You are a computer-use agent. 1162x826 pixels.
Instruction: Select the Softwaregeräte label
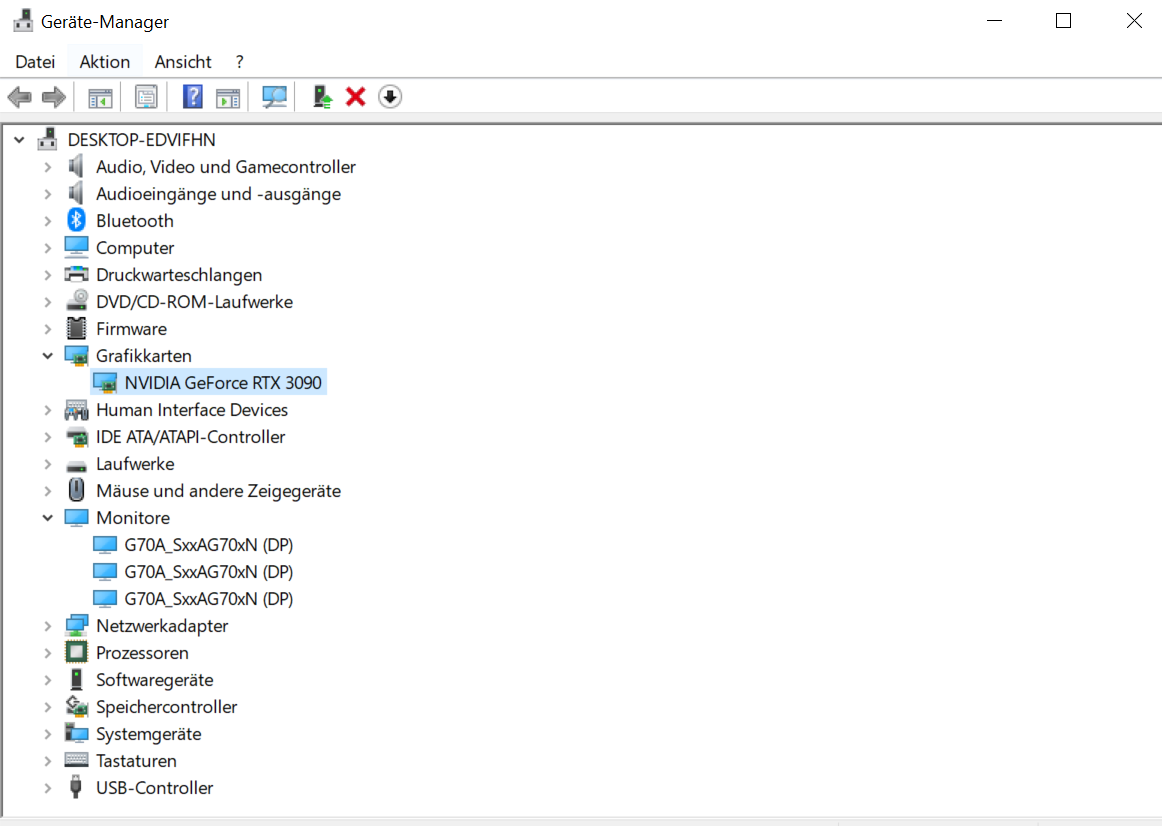pyautogui.click(x=155, y=680)
